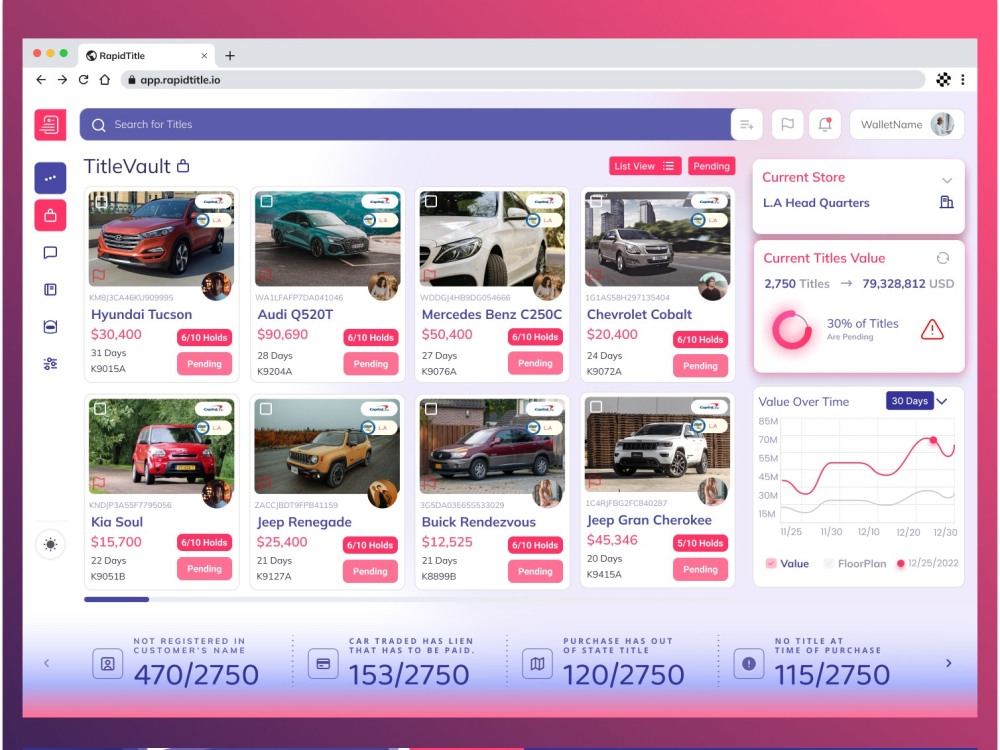Open the notifications bell icon
Viewport: 1000px width, 750px height.
(x=825, y=124)
